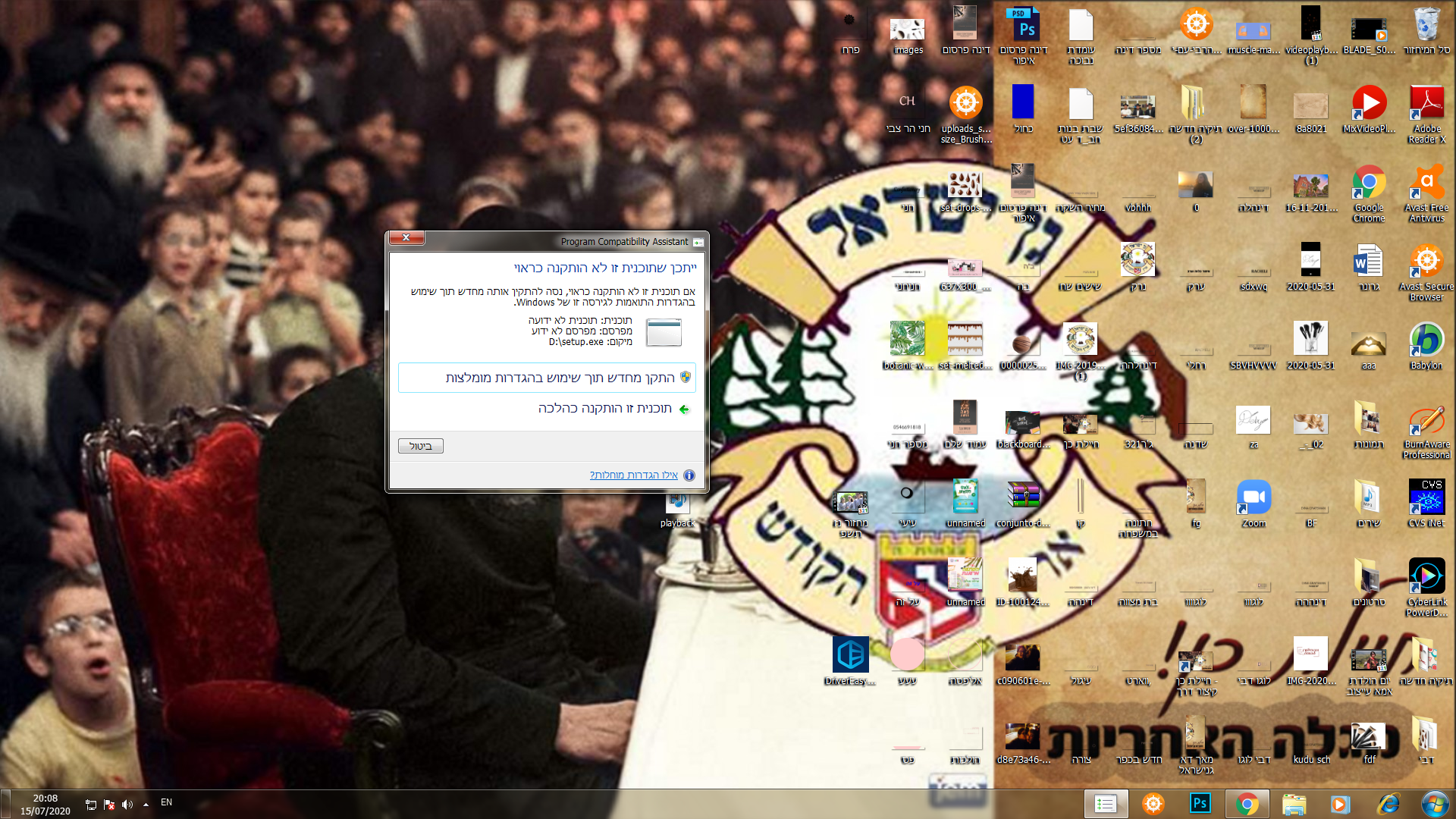Launch Avast Free Antivirus desktop icon
1456x819 pixels.
click(x=1426, y=193)
